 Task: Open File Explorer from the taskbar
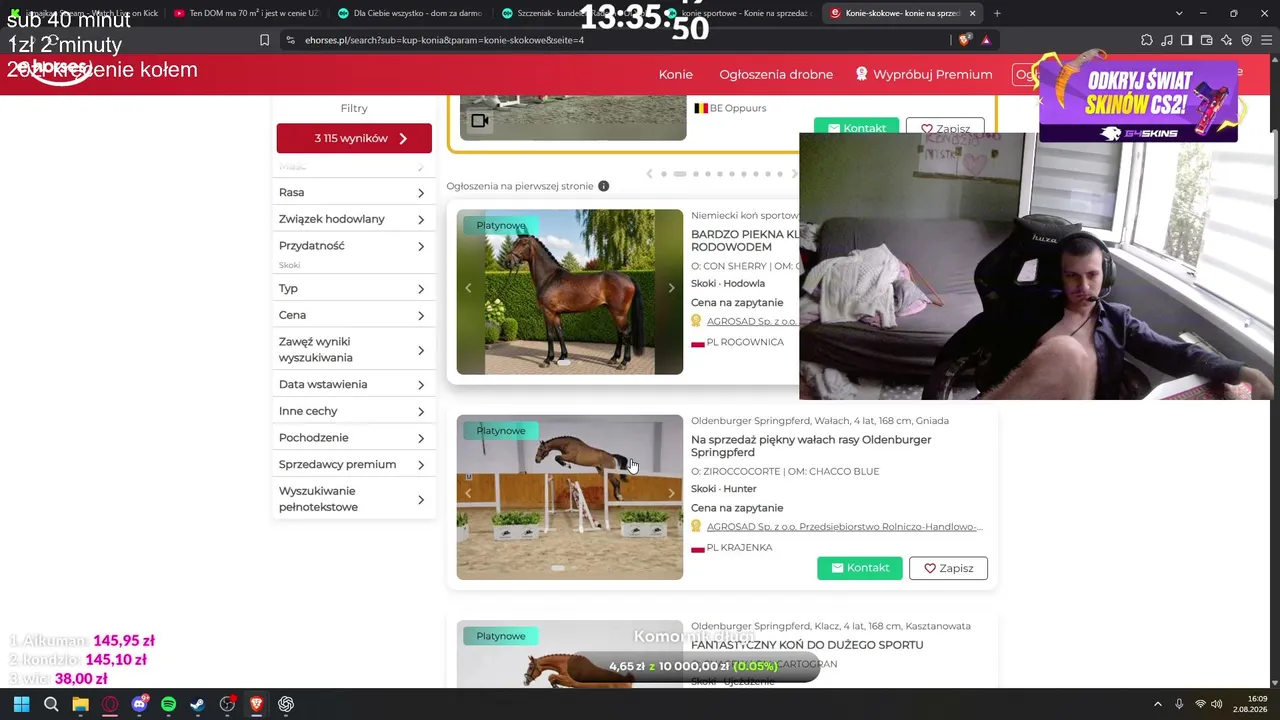pos(80,704)
